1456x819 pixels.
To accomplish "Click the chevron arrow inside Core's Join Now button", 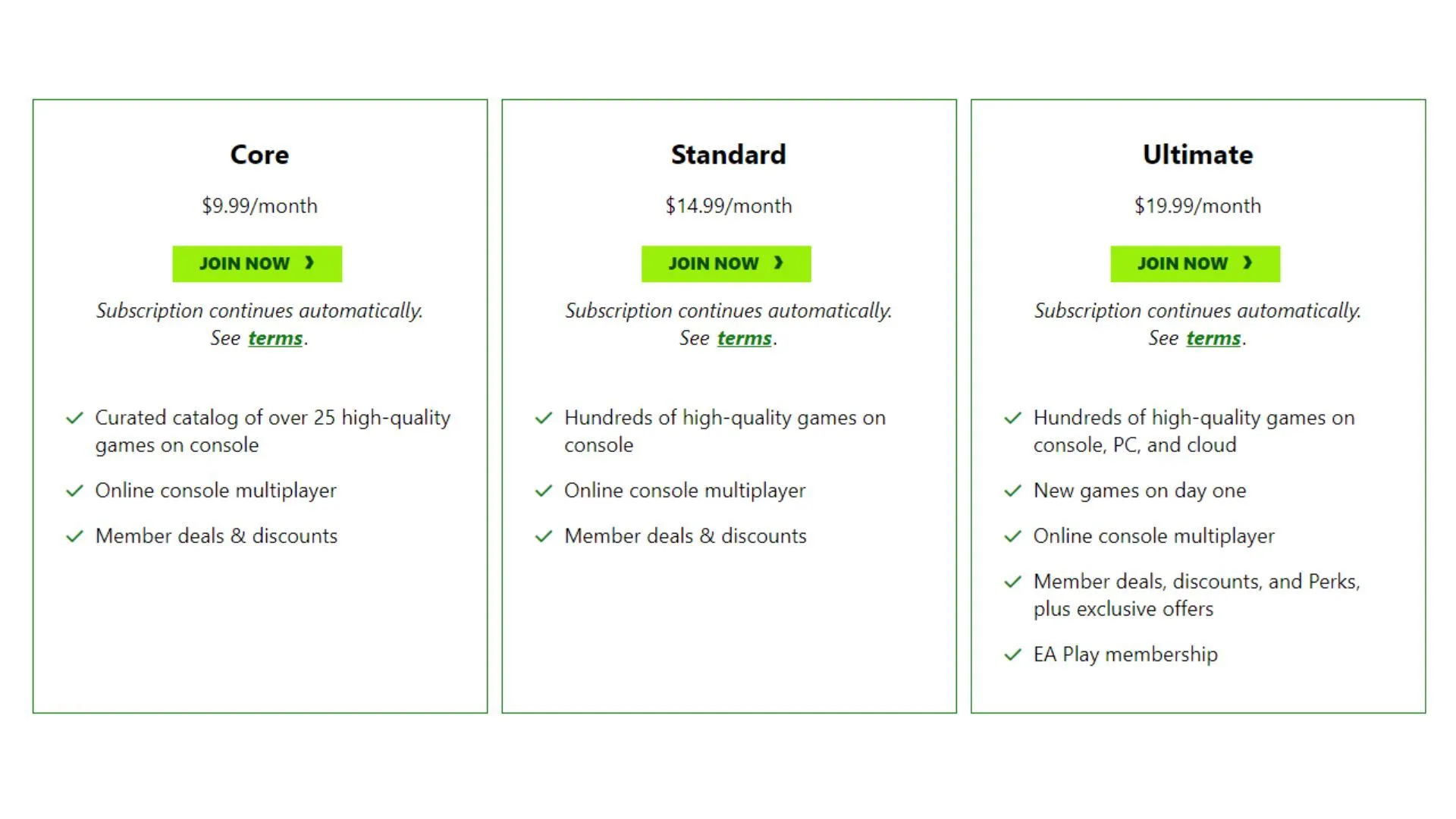I will (310, 263).
